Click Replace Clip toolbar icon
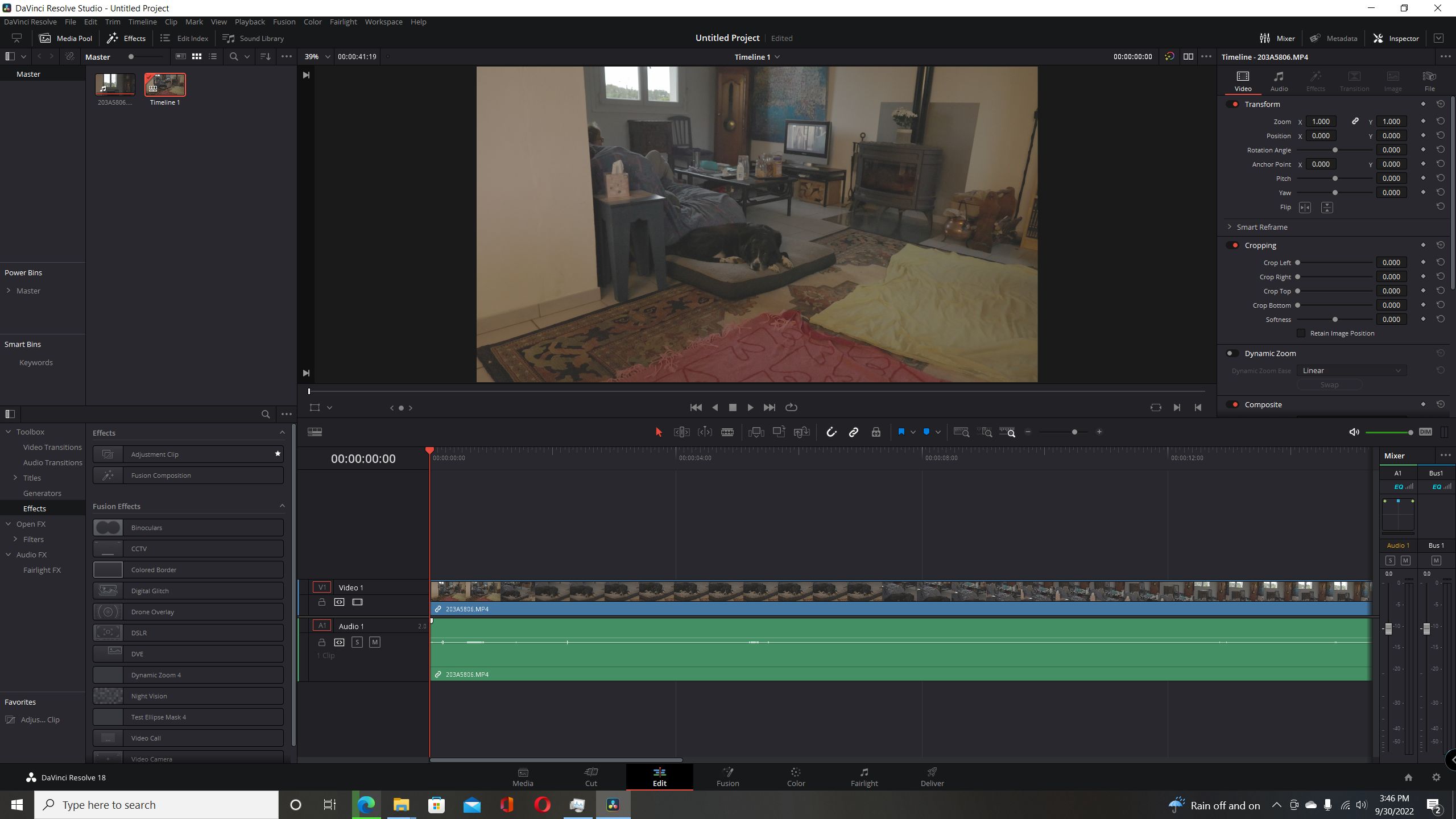Screen dimensions: 1456x819 tap(802, 432)
